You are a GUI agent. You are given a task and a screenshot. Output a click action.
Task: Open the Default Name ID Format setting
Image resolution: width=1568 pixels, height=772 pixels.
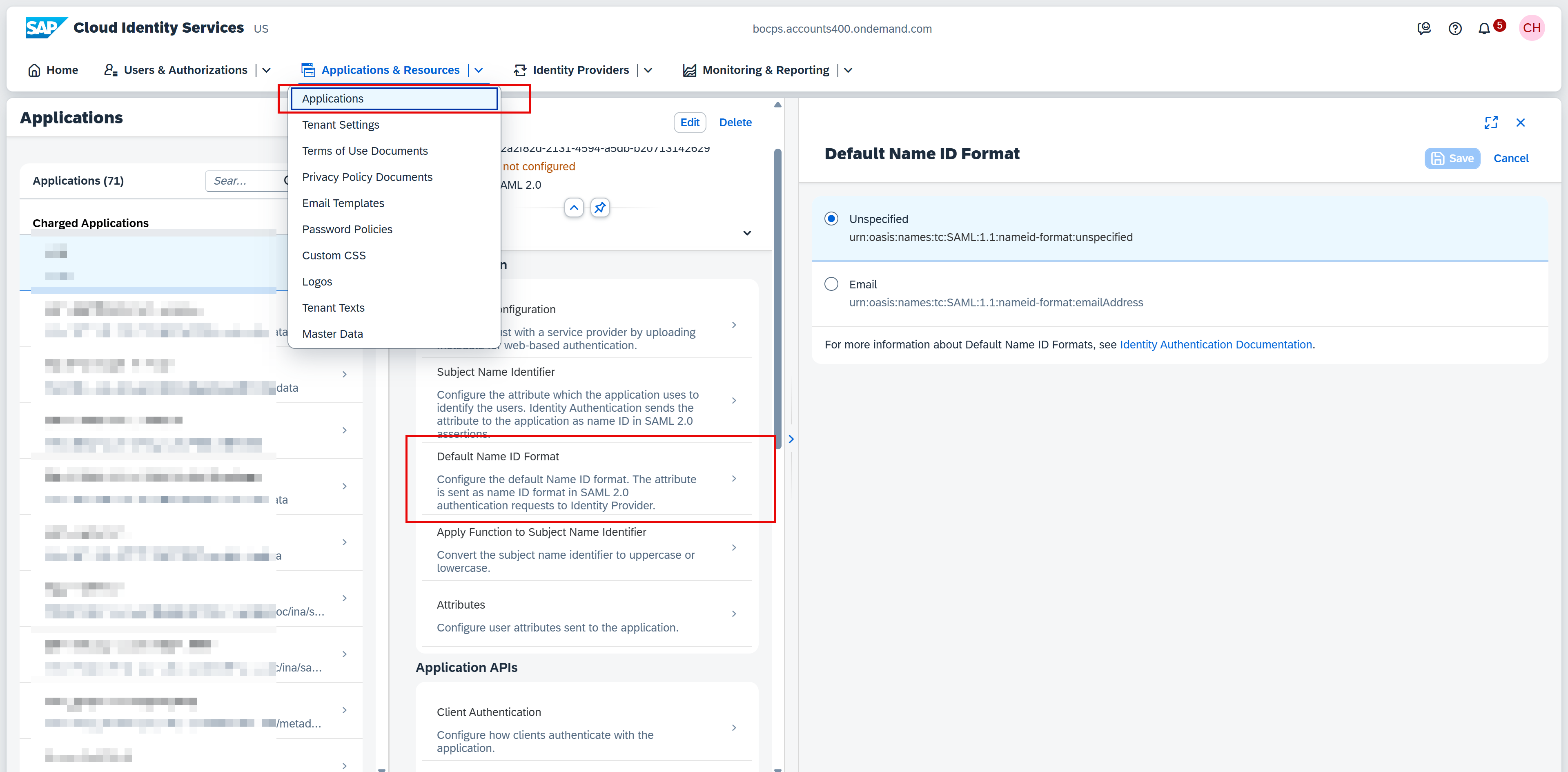pyautogui.click(x=587, y=479)
